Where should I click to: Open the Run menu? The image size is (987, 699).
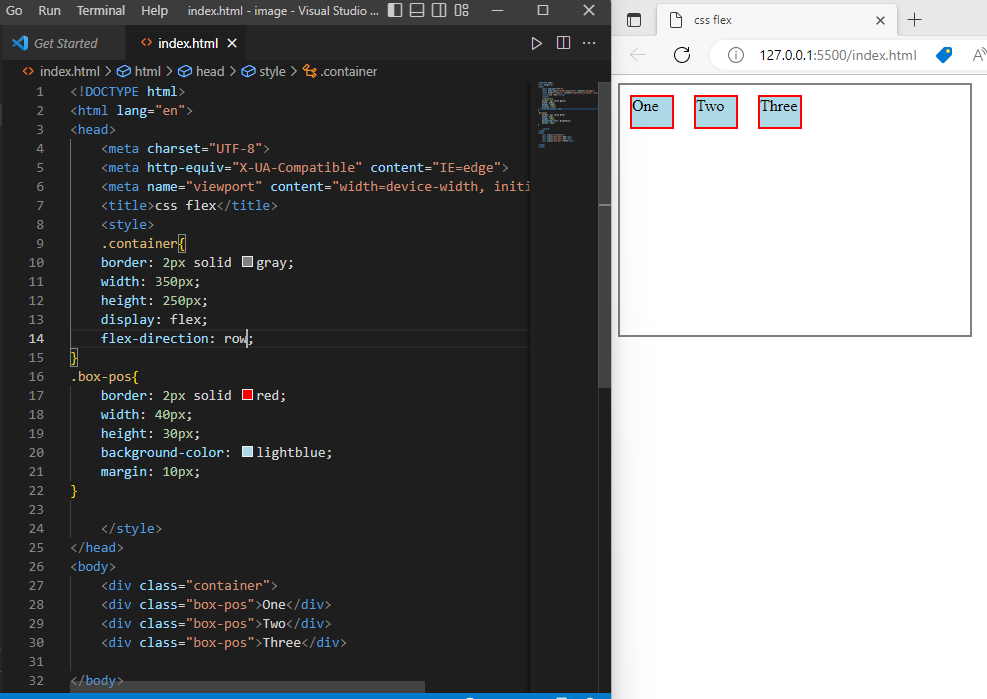tap(49, 11)
